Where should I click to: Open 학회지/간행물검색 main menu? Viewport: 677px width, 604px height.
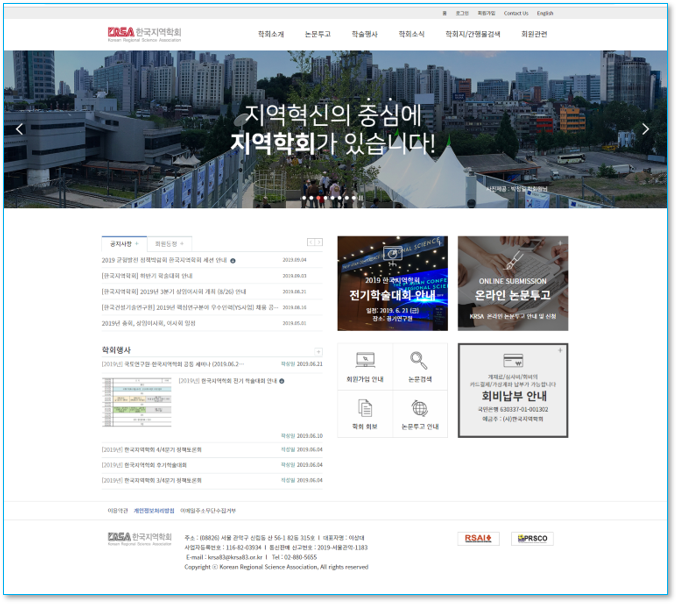click(x=473, y=34)
